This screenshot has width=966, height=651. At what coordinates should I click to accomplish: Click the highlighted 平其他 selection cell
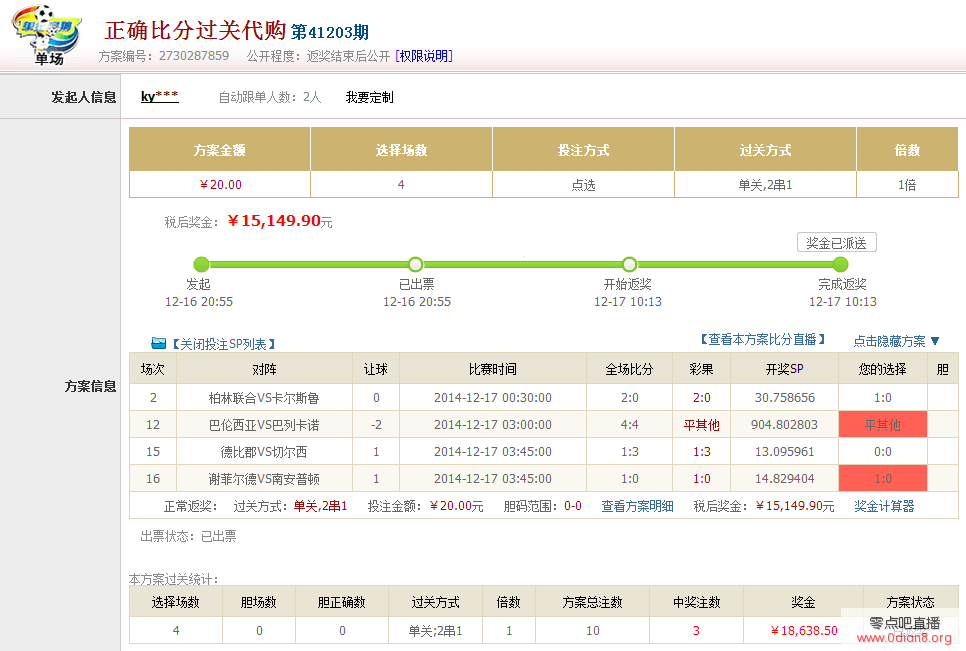(x=883, y=425)
